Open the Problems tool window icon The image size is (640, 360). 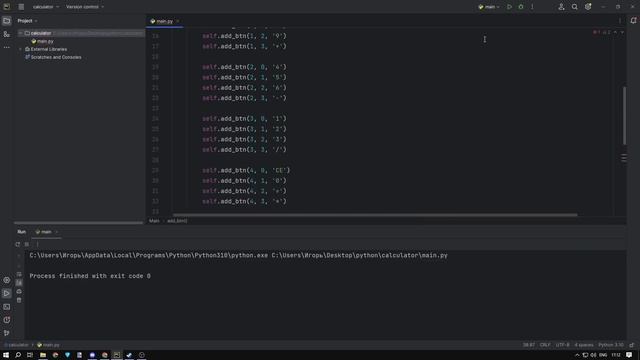coord(7,320)
